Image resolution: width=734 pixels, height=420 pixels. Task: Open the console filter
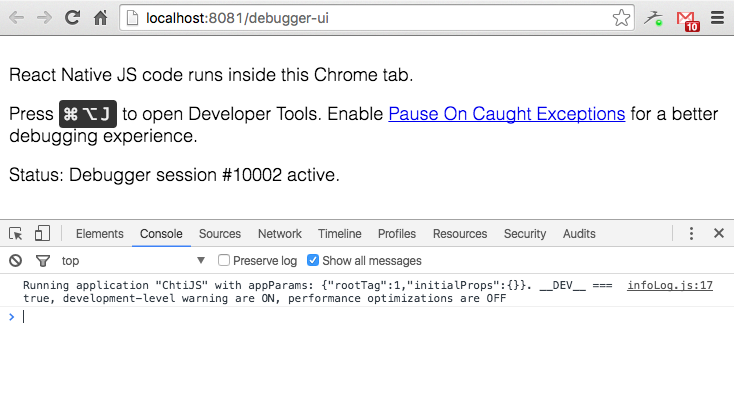(x=43, y=260)
